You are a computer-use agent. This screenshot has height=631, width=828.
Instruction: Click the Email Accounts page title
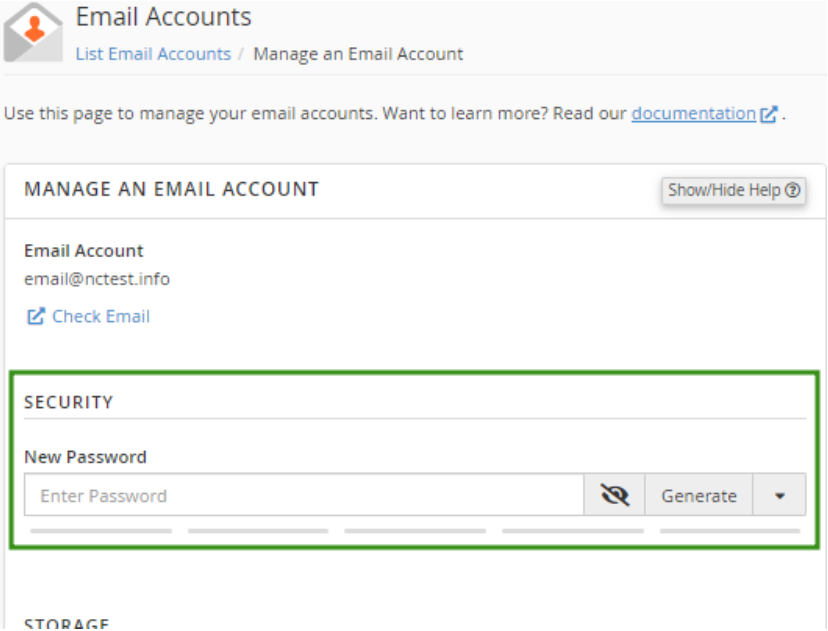pos(164,17)
